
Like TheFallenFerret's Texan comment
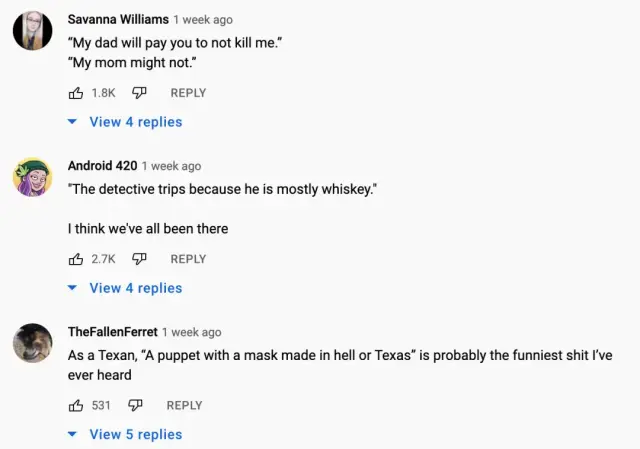[x=76, y=405]
